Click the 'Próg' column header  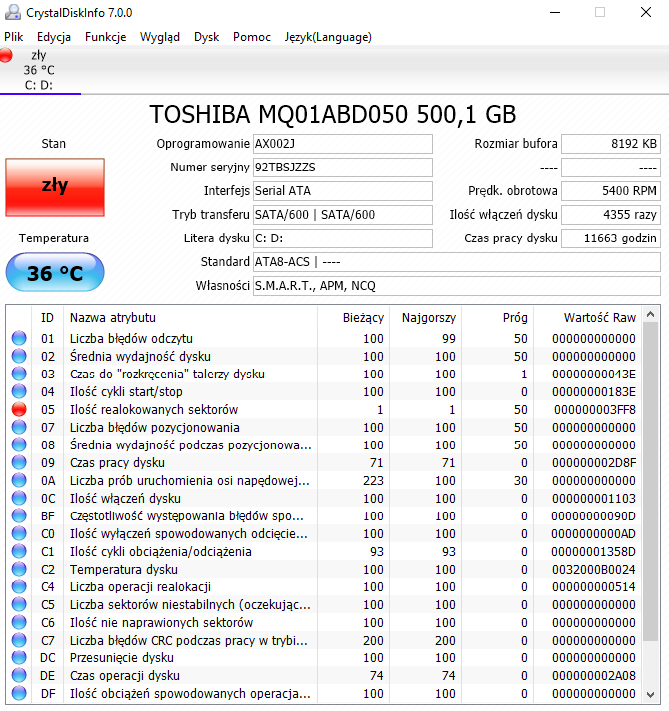pos(498,317)
